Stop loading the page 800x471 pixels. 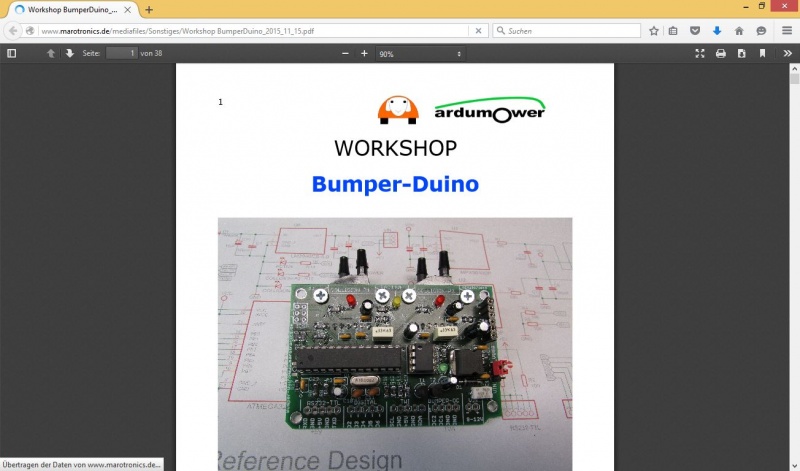coord(478,31)
